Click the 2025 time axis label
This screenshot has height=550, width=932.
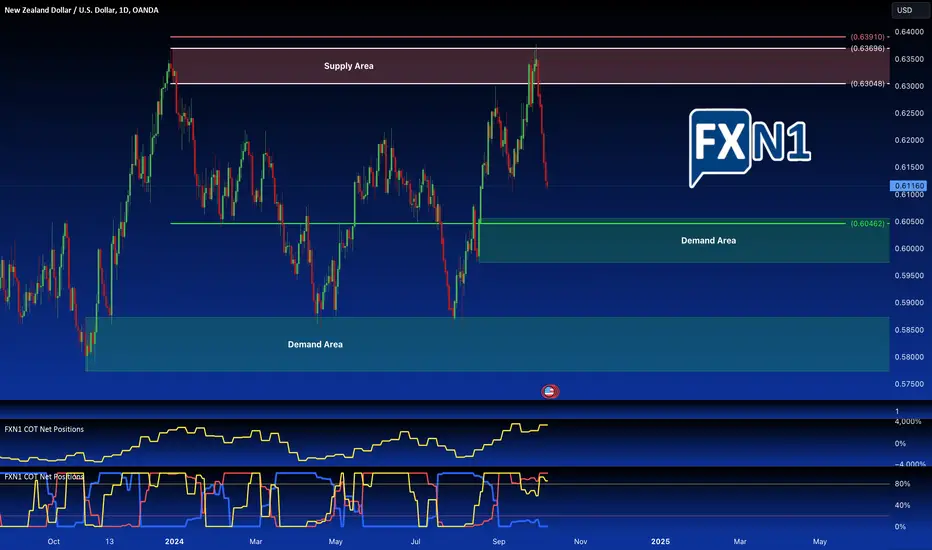pos(660,542)
